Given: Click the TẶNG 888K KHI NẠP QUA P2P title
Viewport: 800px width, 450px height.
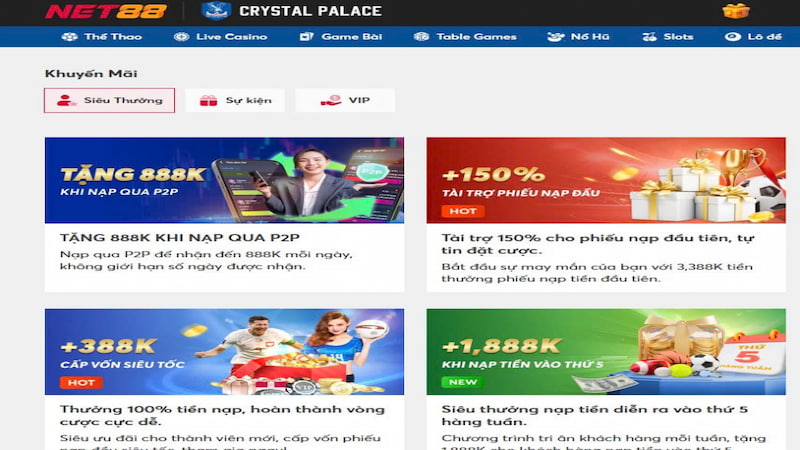Looking at the screenshot, I should coord(180,238).
